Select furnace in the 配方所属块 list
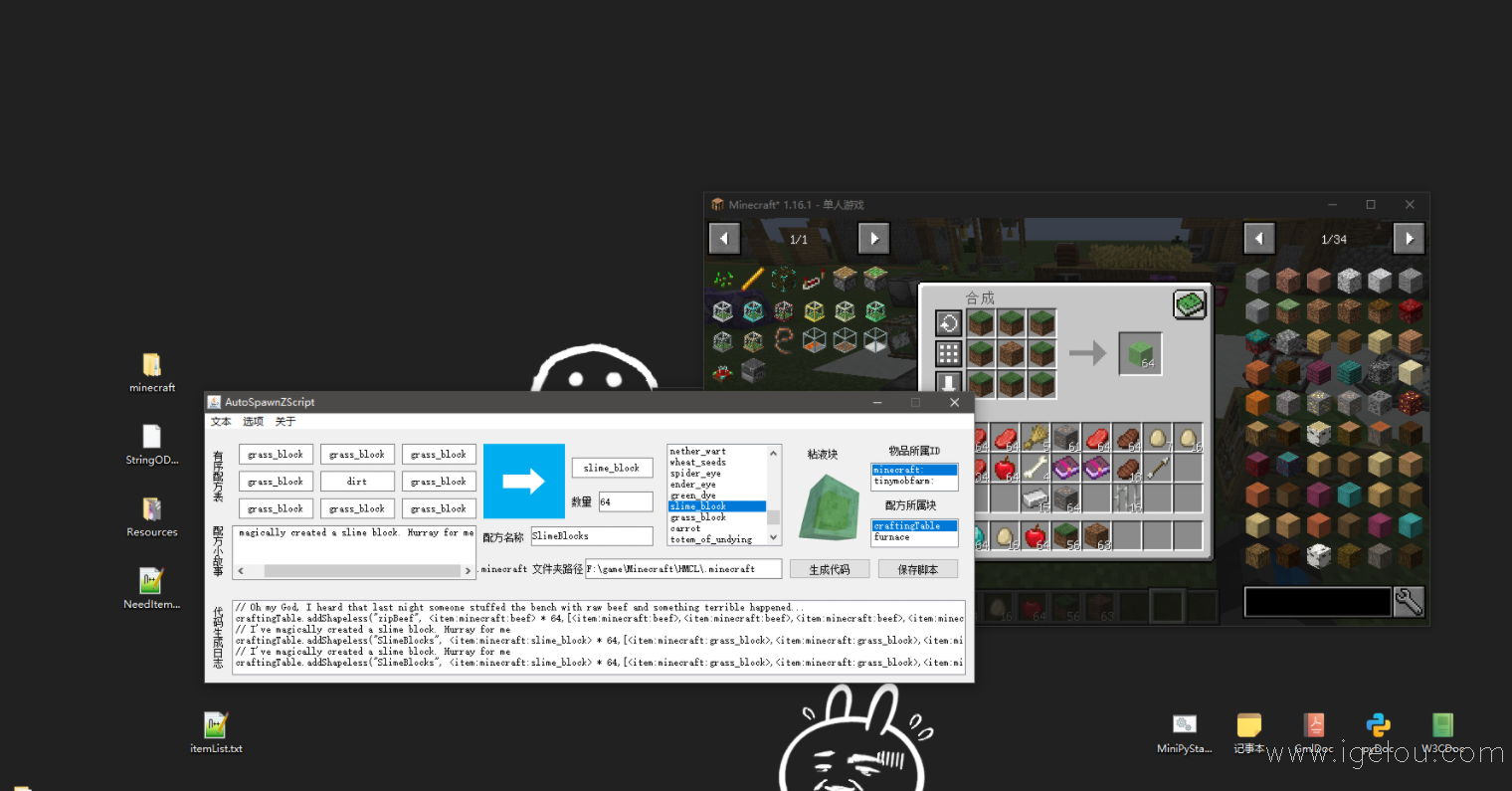The height and width of the screenshot is (791, 1512). (914, 537)
